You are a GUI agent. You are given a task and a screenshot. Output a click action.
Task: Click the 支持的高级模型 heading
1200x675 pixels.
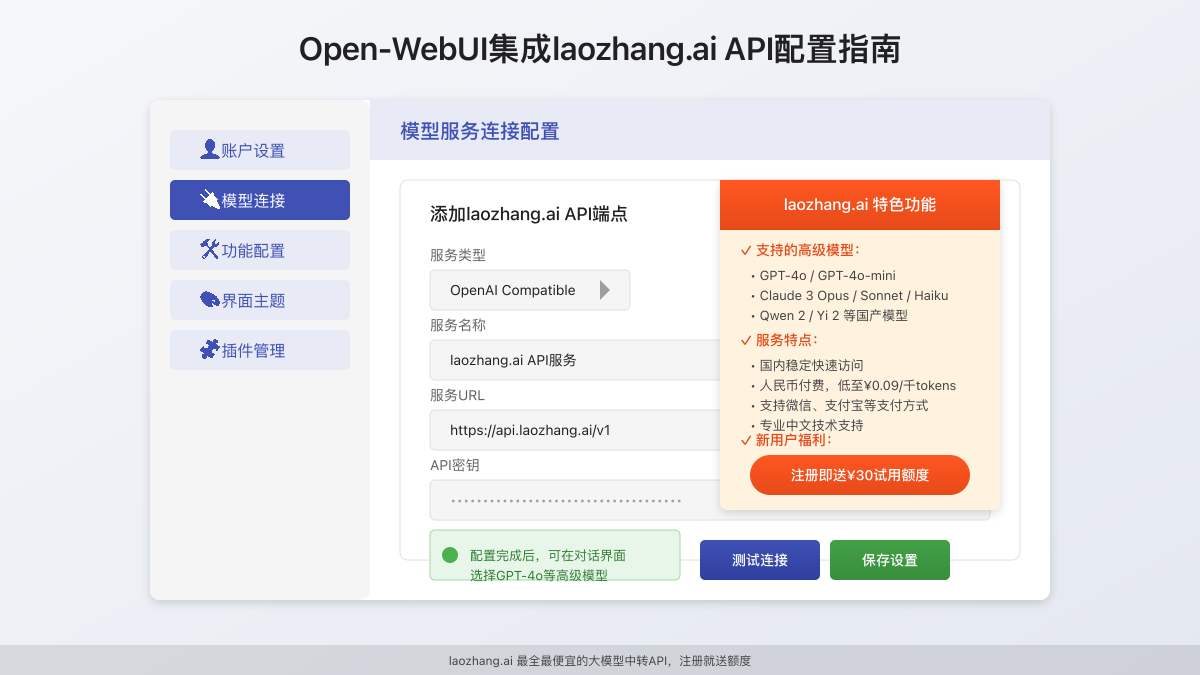808,250
